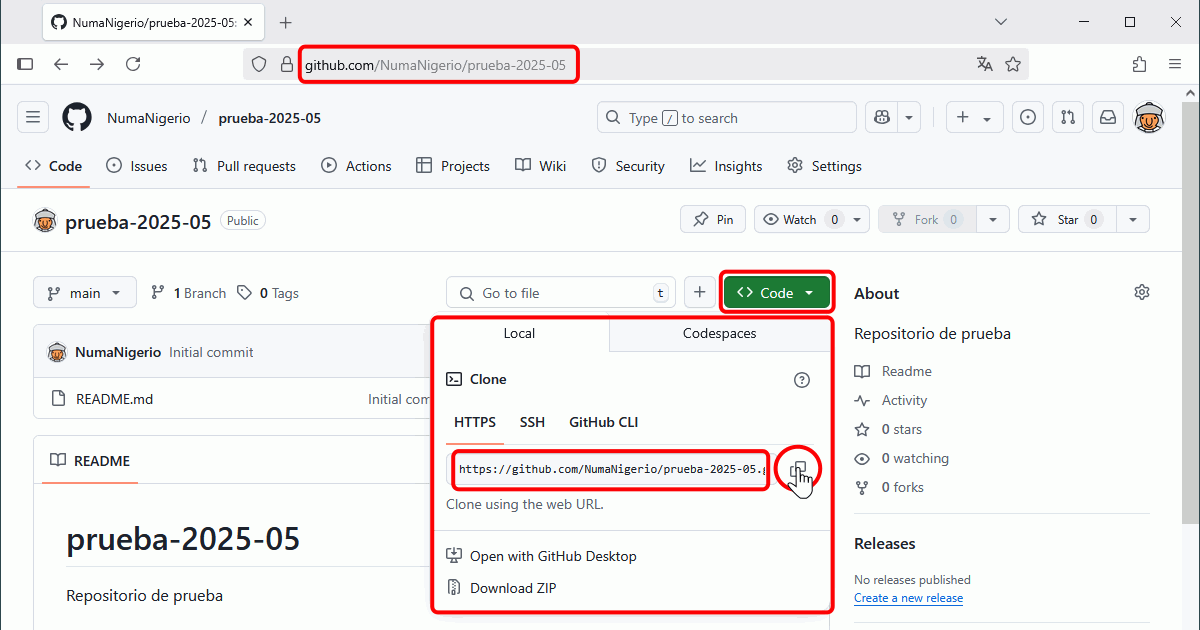Viewport: 1200px width, 630px height.
Task: Click the 0 Tags link
Action: coord(268,293)
